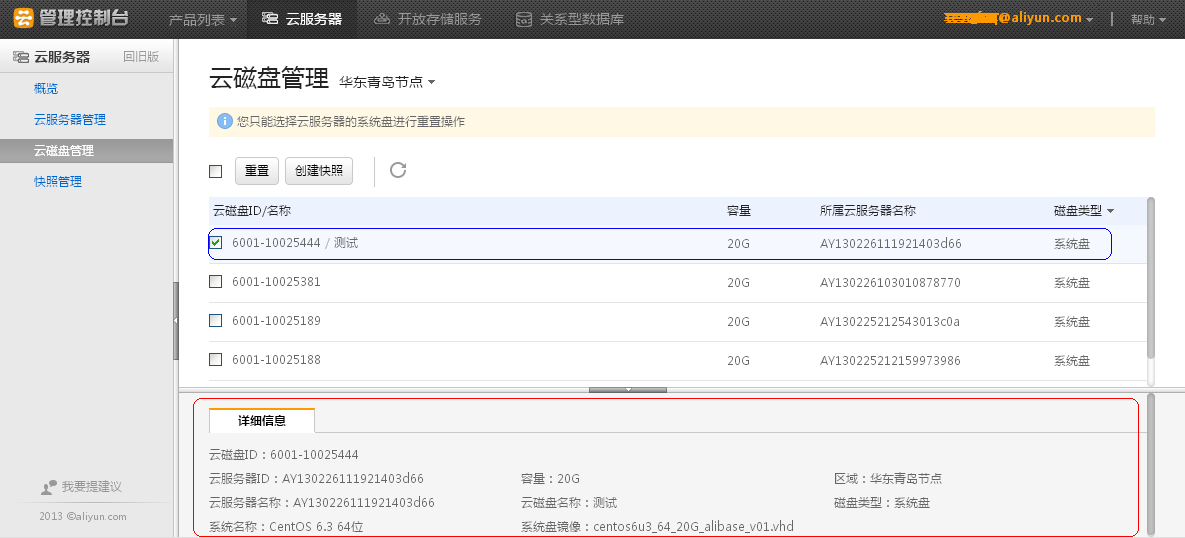Check the box for disk 6001-10025381
1185x538 pixels.
click(216, 282)
